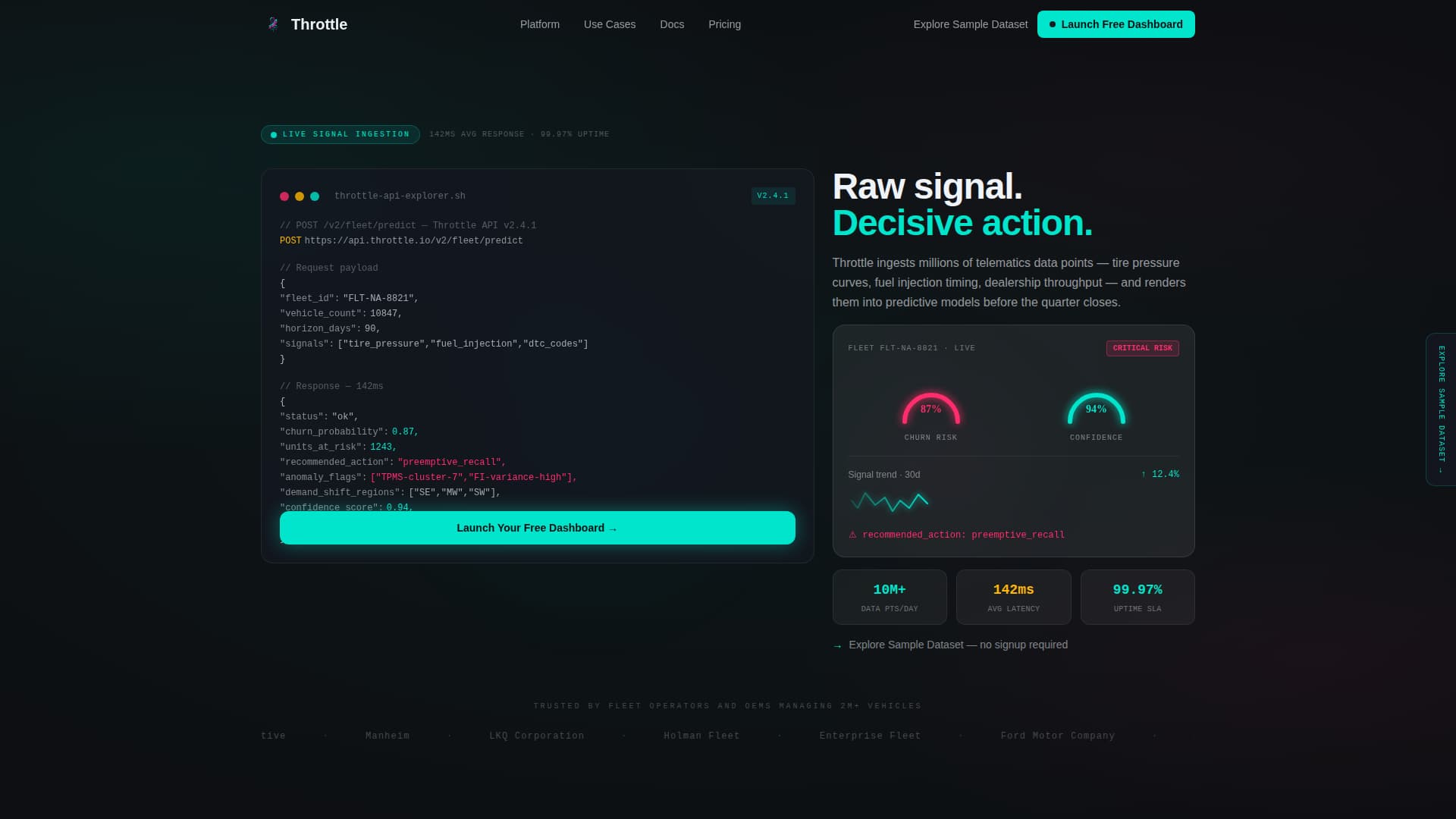Click the 12.4% trend up indicator
Screen dimensions: 1456x819
[x=1159, y=474]
